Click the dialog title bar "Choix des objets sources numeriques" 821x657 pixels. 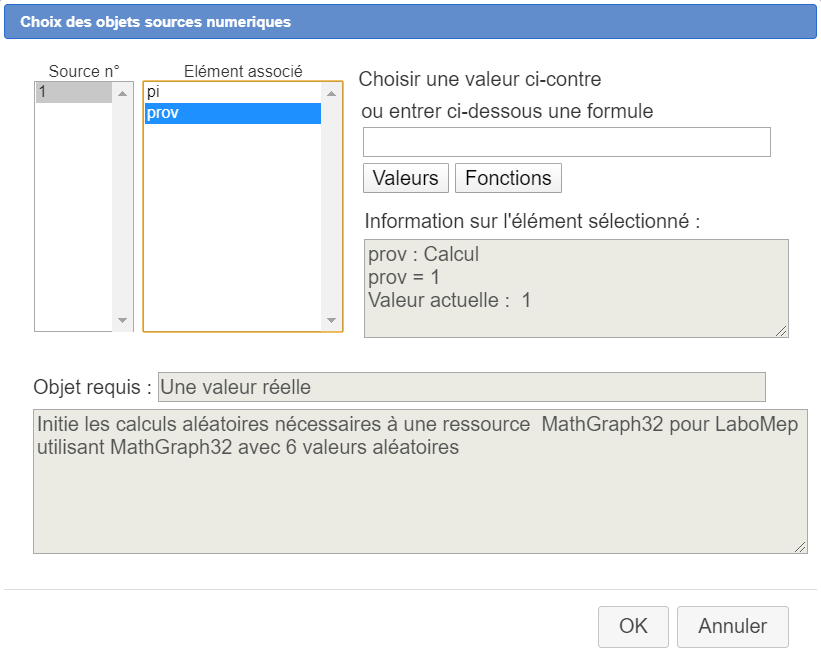click(410, 21)
